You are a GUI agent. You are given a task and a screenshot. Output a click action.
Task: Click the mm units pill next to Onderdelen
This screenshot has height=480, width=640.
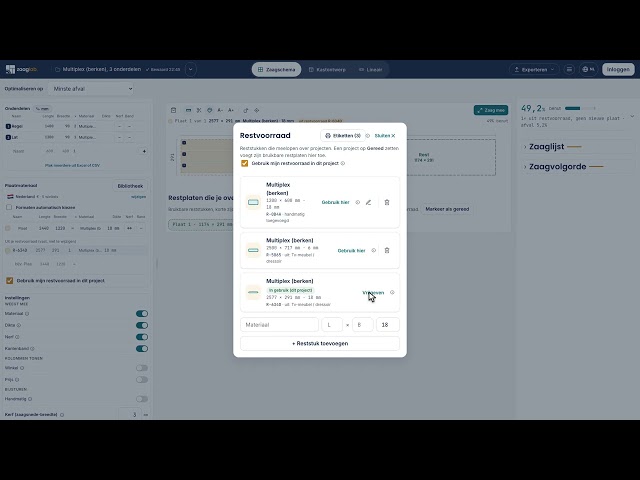[42, 109]
